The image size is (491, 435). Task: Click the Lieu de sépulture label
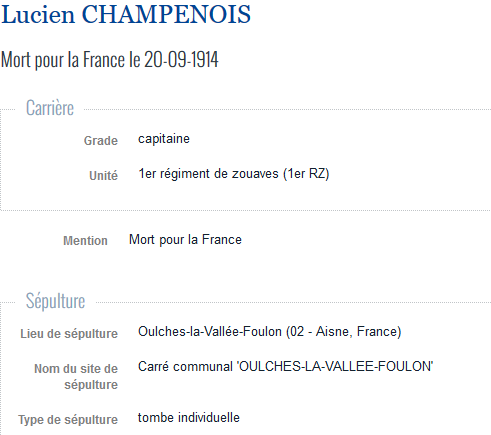(69, 334)
